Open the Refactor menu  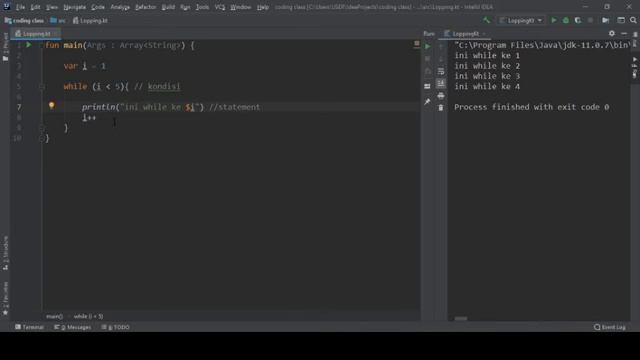[146, 7]
